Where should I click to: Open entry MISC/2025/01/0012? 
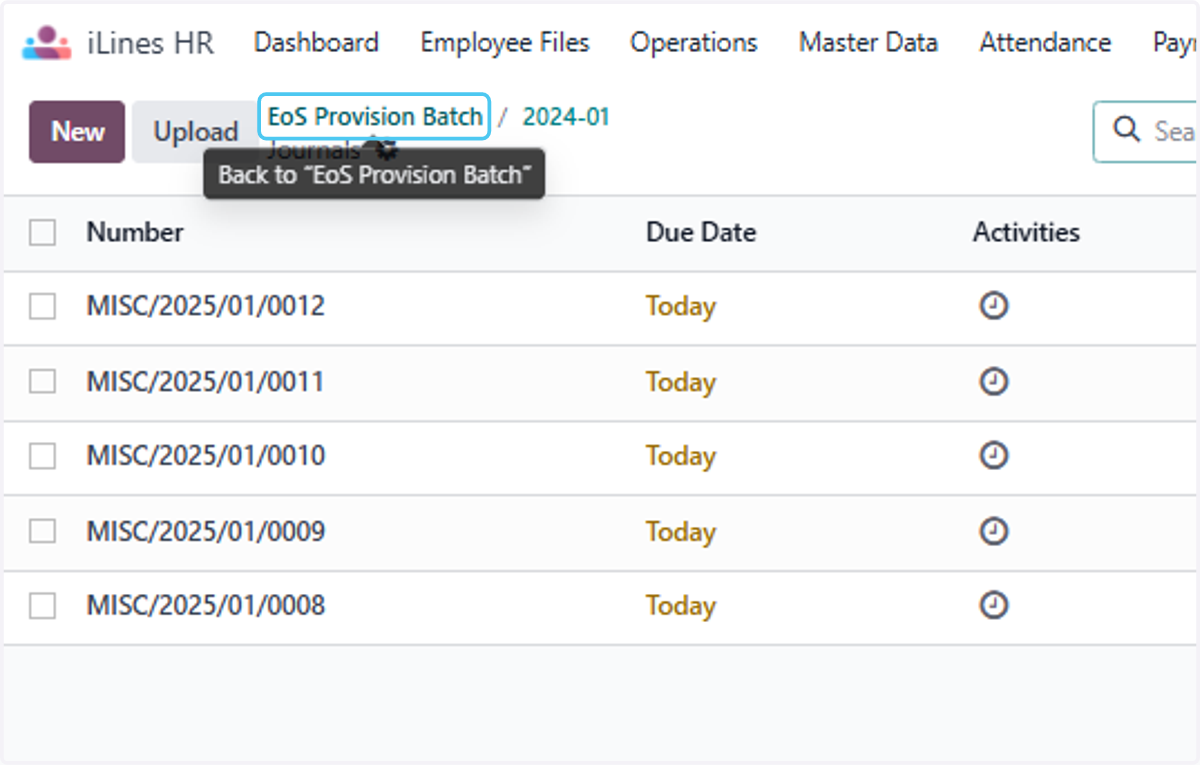pos(206,306)
